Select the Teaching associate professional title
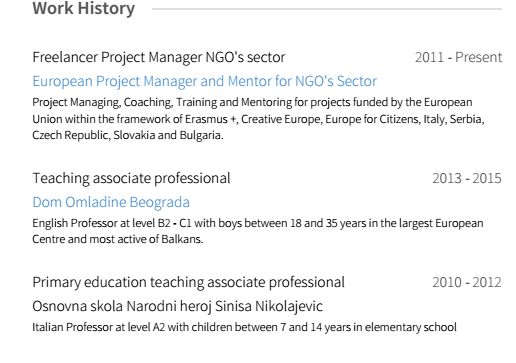Screen dimensions: 516x363 point(131,178)
